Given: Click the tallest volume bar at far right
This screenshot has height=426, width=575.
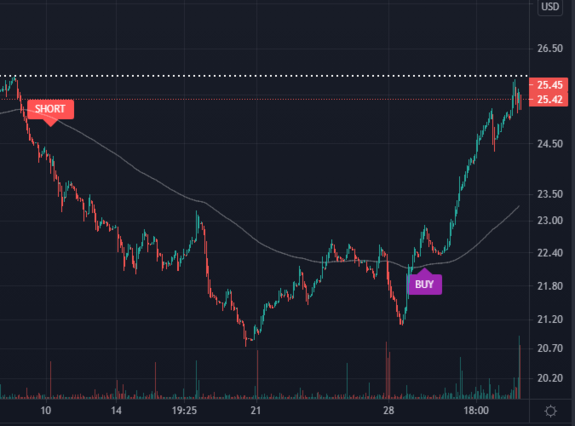Looking at the screenshot, I should (519, 367).
